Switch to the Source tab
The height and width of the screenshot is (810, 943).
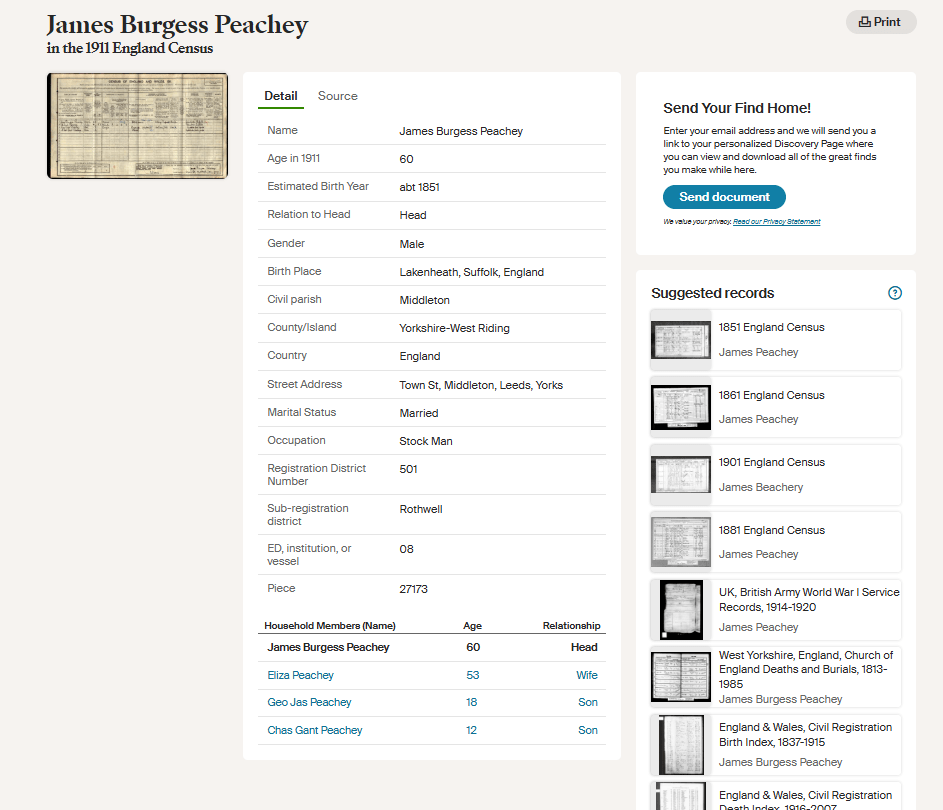click(337, 96)
